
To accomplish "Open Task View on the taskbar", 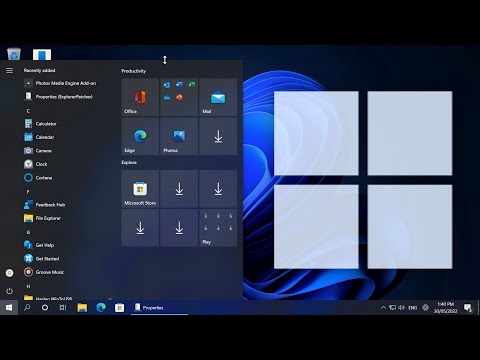I will tap(63, 308).
